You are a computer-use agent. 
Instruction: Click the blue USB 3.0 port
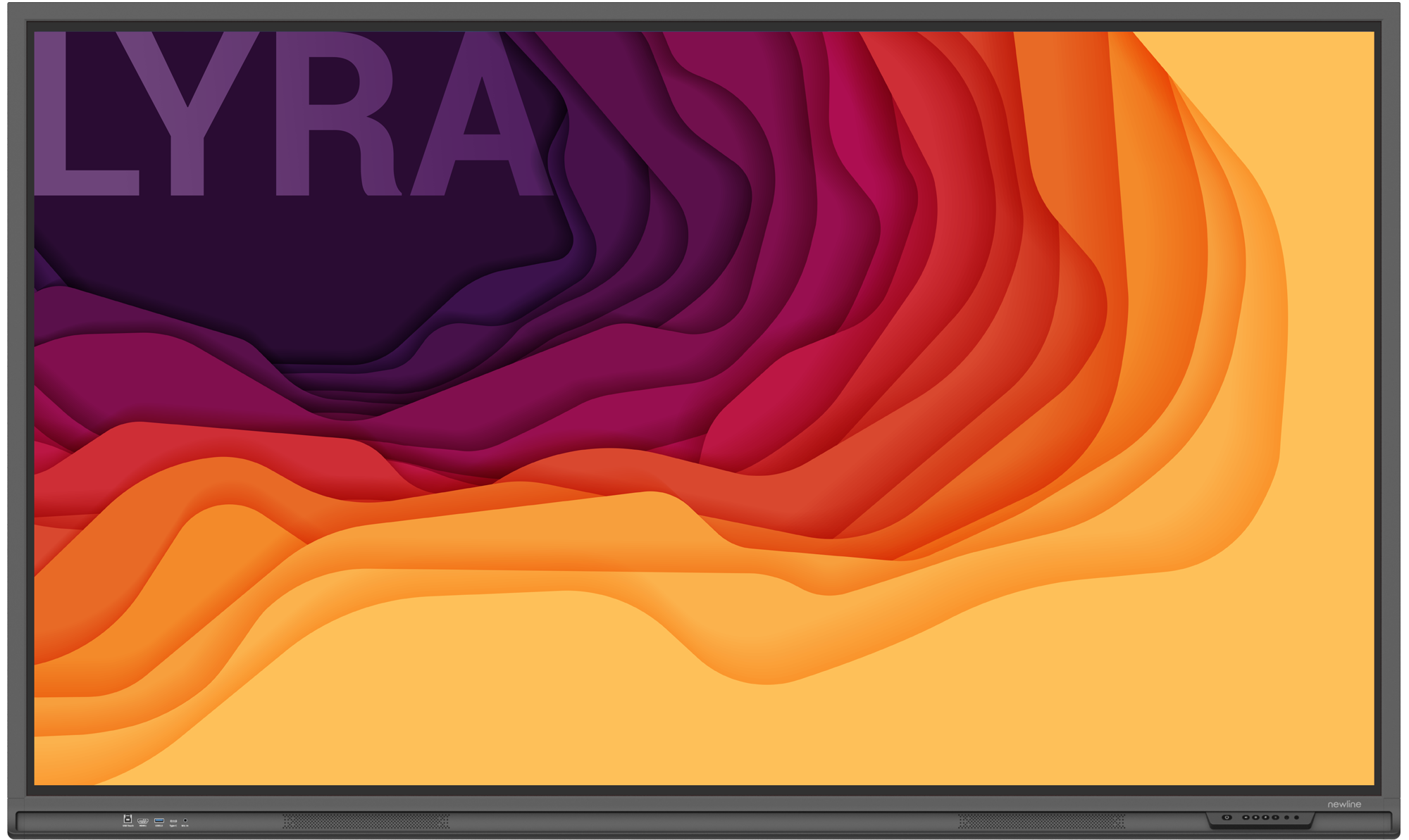(159, 820)
